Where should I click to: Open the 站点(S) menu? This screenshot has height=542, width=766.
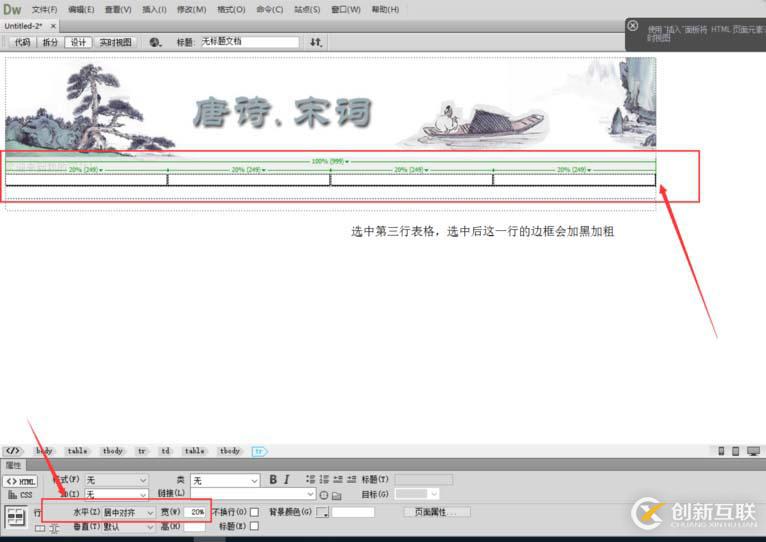click(307, 9)
